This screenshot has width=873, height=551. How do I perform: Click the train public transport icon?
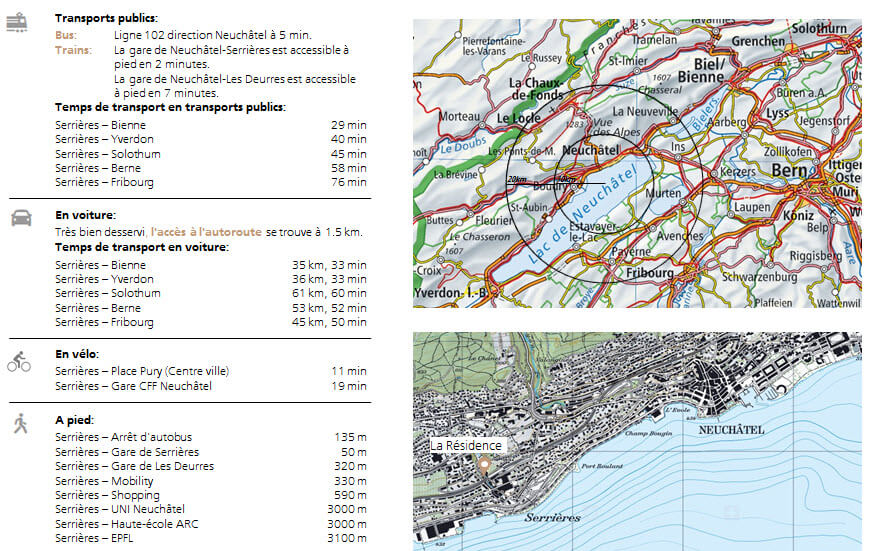[x=17, y=22]
